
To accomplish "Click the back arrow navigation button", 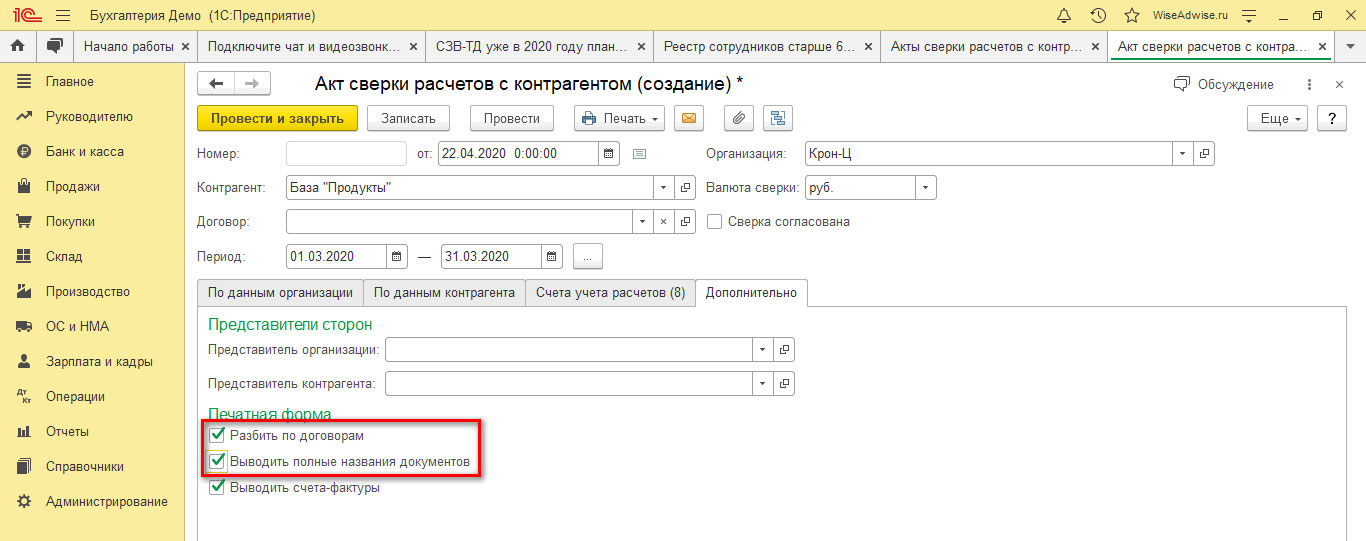I will [216, 84].
